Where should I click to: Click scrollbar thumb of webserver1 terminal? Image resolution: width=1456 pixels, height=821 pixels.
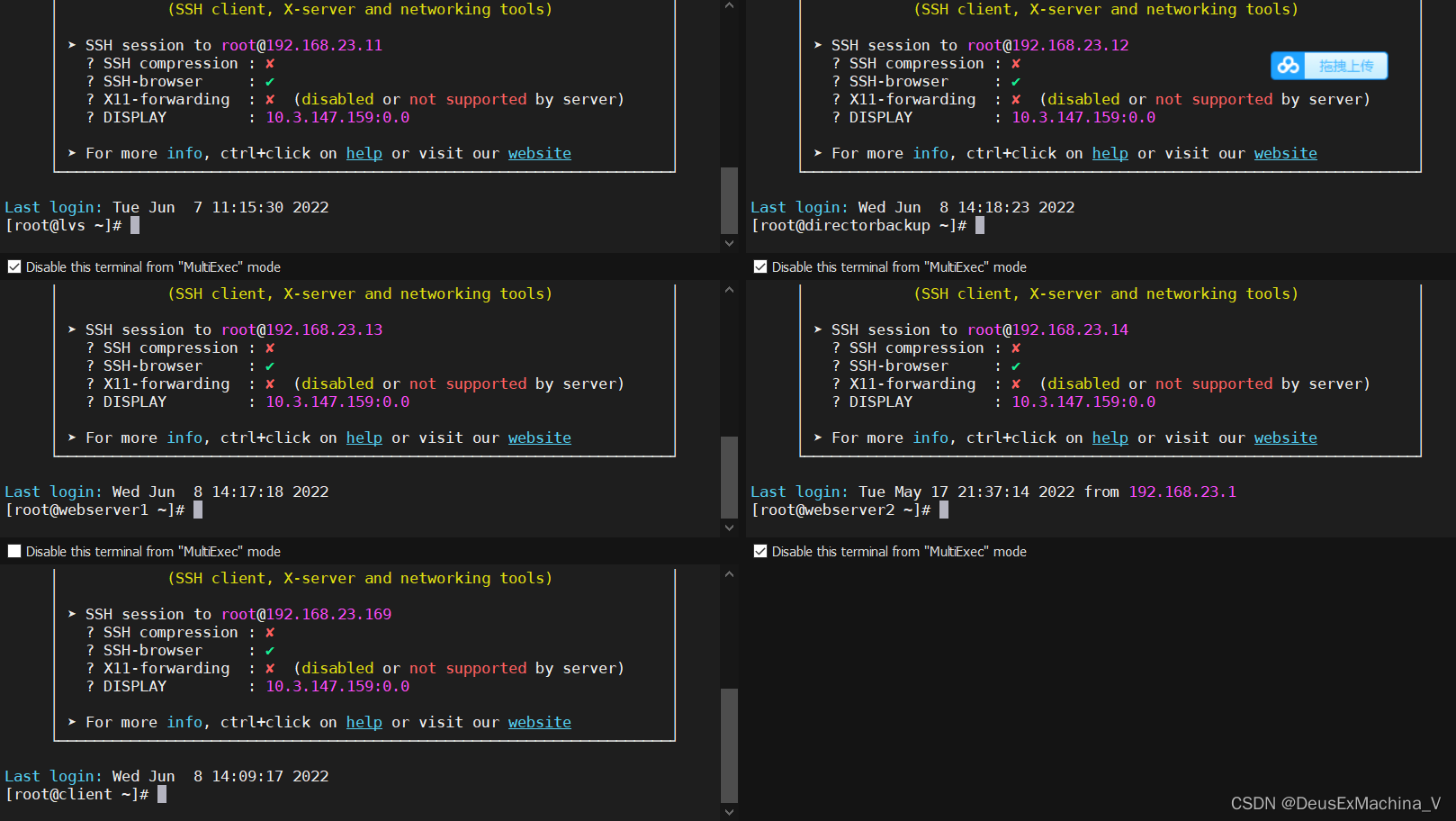click(x=729, y=477)
